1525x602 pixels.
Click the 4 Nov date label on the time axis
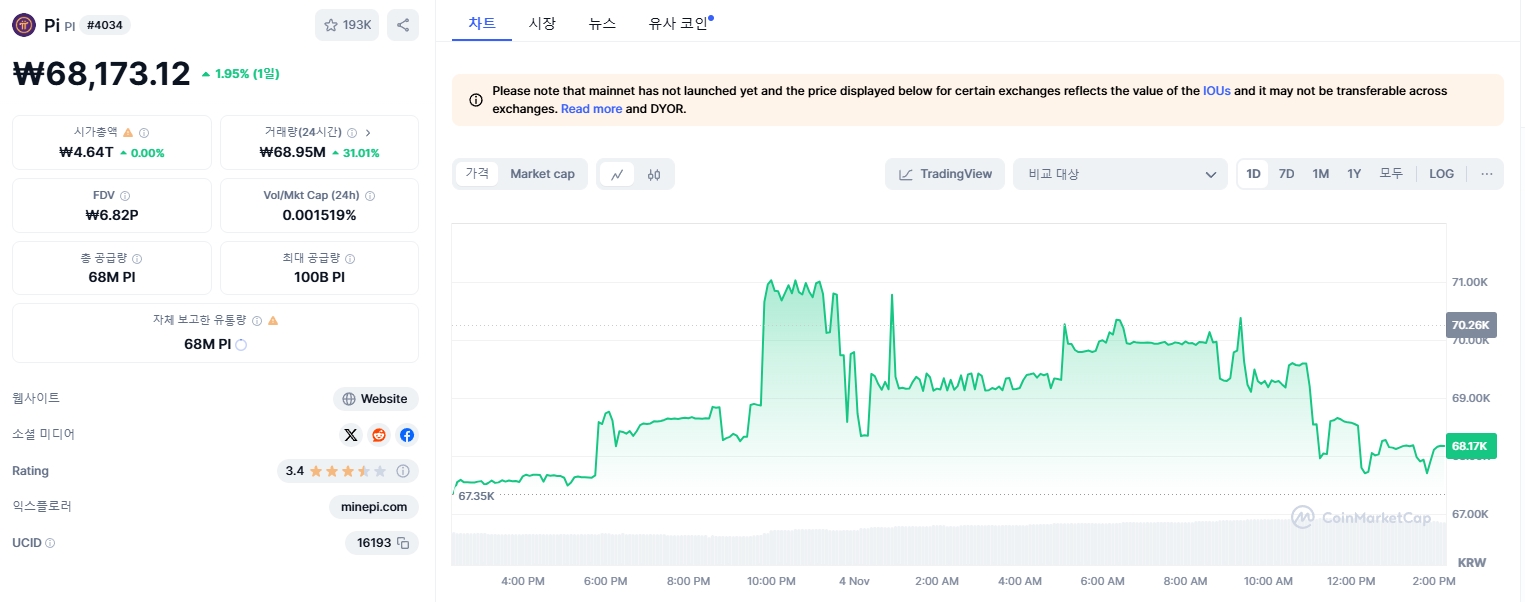click(855, 581)
